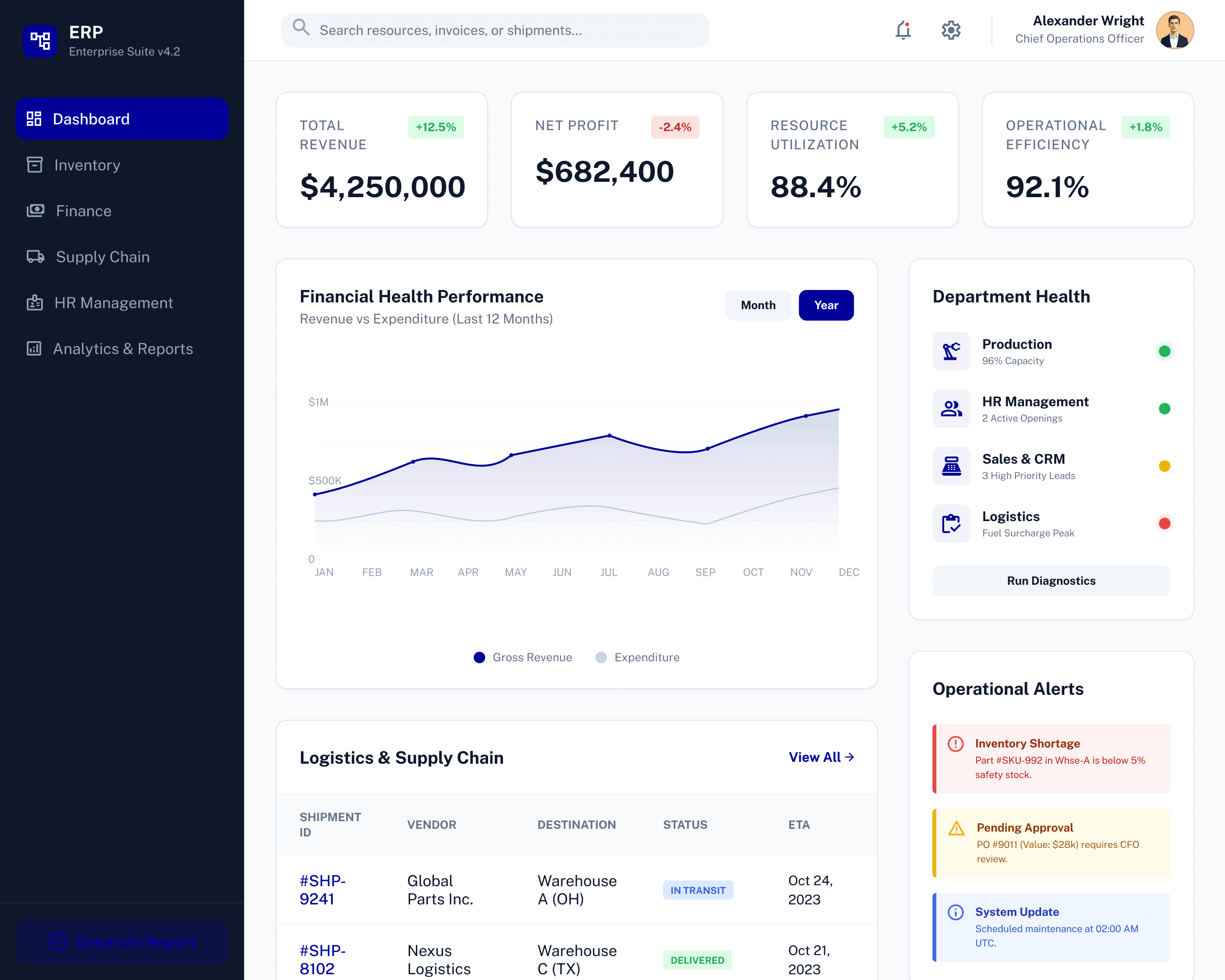Click the Inventory Shortage alert icon
This screenshot has width=1225, height=980.
(x=955, y=744)
